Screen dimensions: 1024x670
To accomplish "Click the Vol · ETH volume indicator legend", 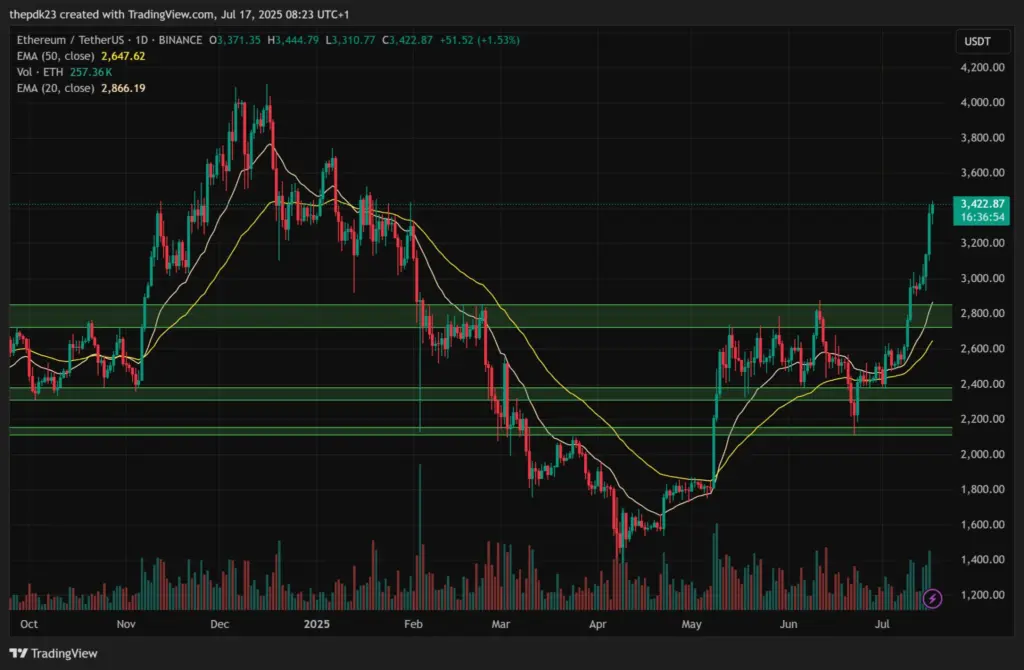I will click(40, 74).
